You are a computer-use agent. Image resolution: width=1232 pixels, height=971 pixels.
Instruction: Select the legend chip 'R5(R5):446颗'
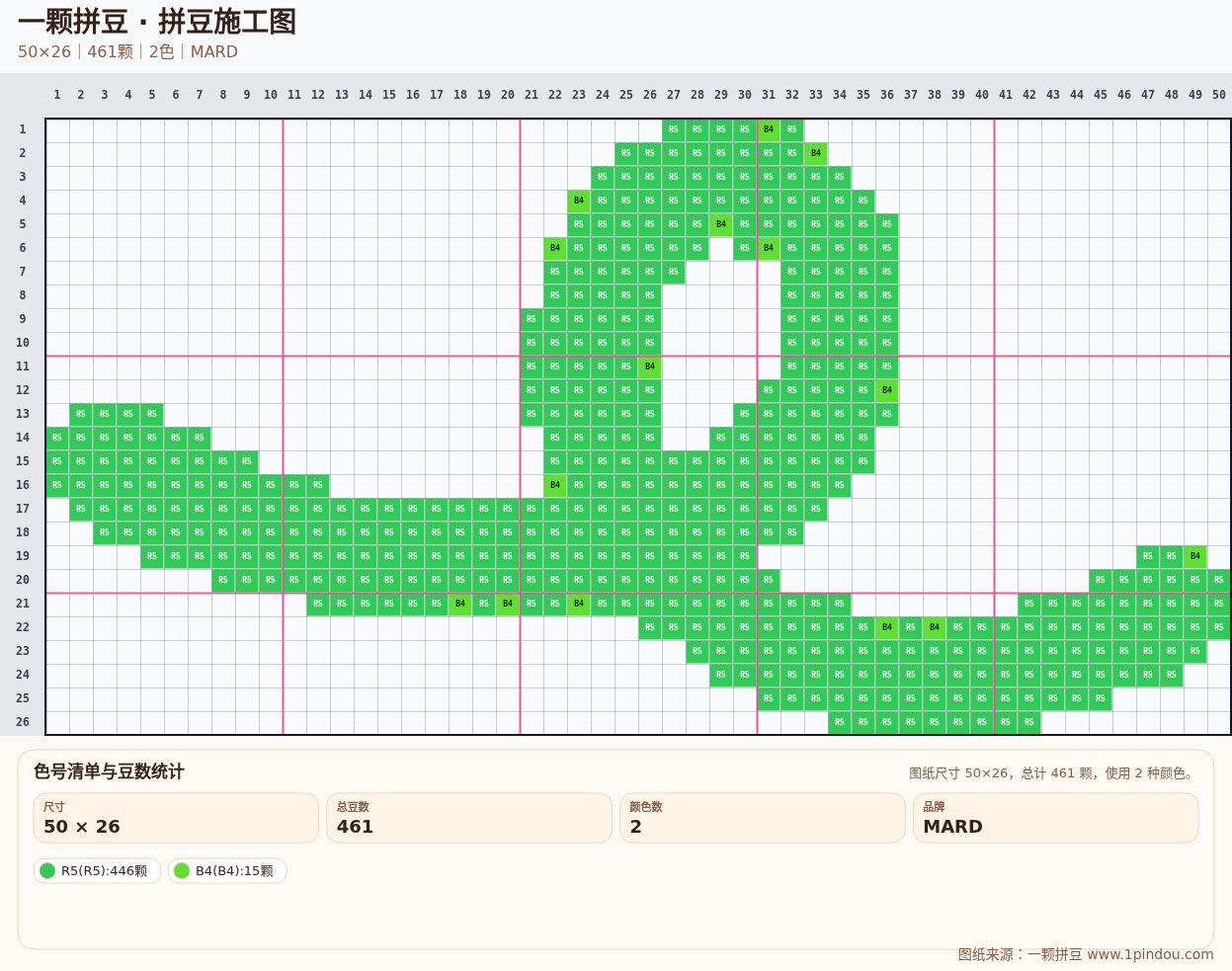(97, 870)
